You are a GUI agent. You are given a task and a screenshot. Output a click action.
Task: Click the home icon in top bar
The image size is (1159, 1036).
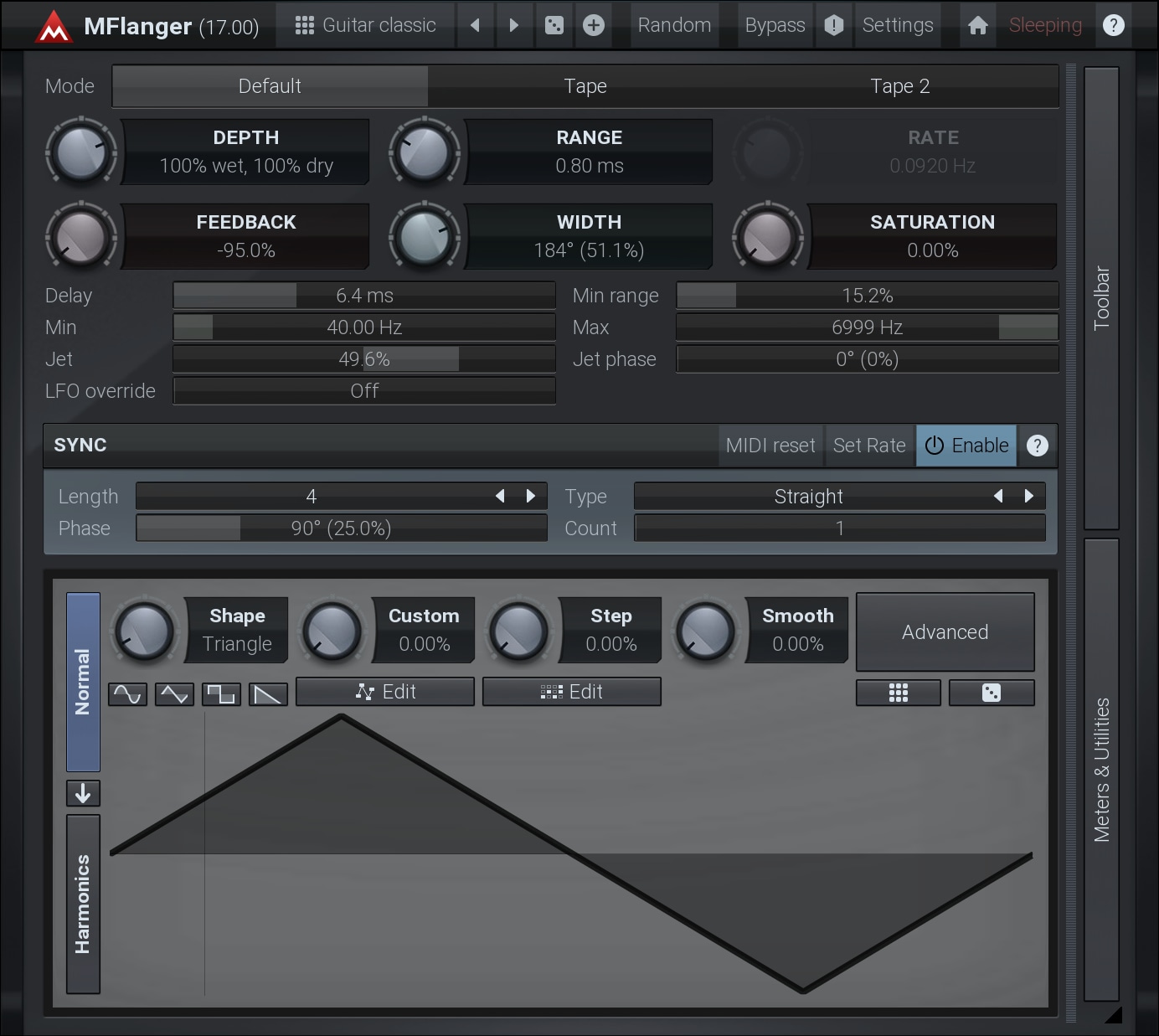pos(977,25)
